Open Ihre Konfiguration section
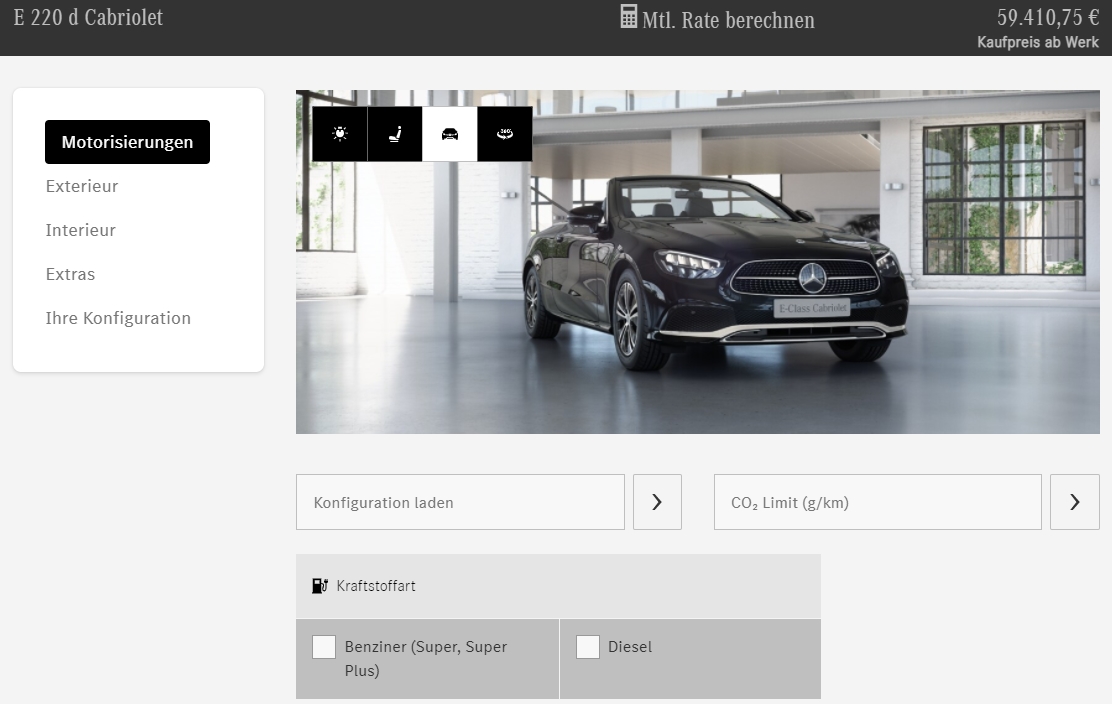Viewport: 1112px width, 704px height. [118, 318]
